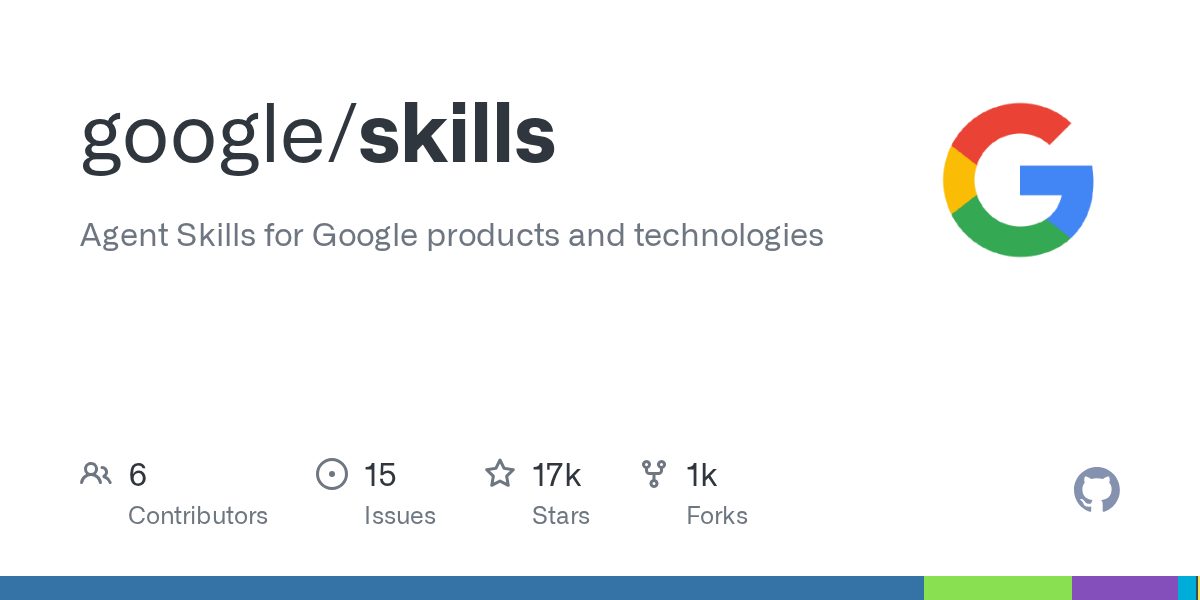
Task: Click the GitHub Octocat icon
Action: [1097, 491]
